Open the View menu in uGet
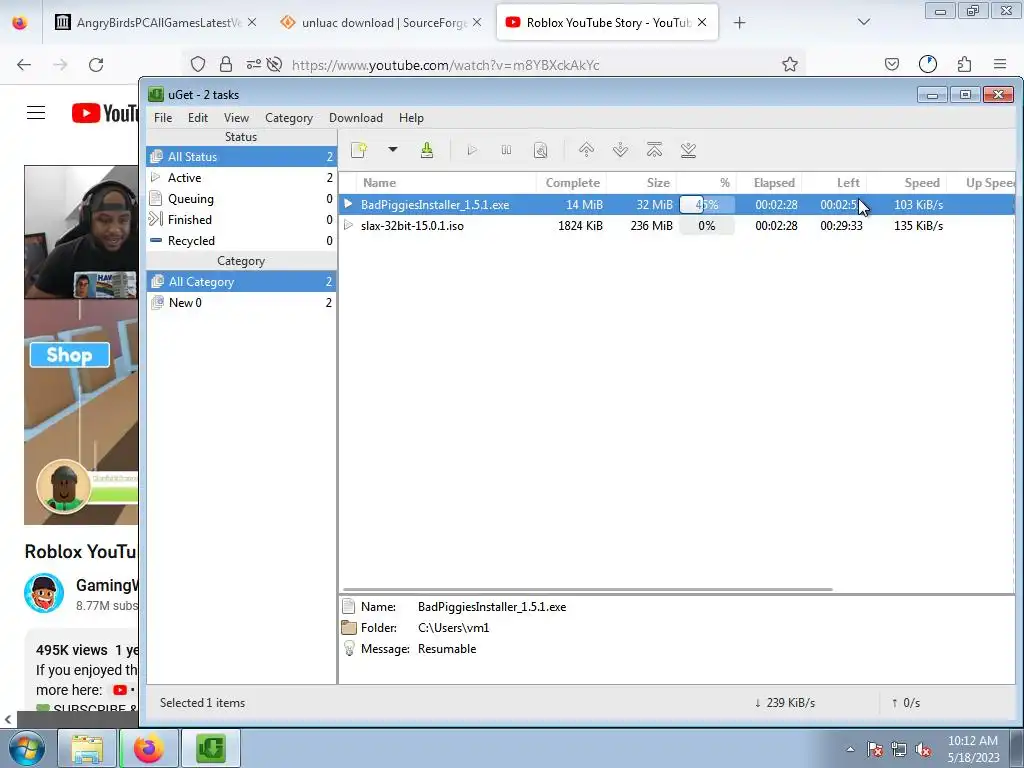 click(236, 118)
